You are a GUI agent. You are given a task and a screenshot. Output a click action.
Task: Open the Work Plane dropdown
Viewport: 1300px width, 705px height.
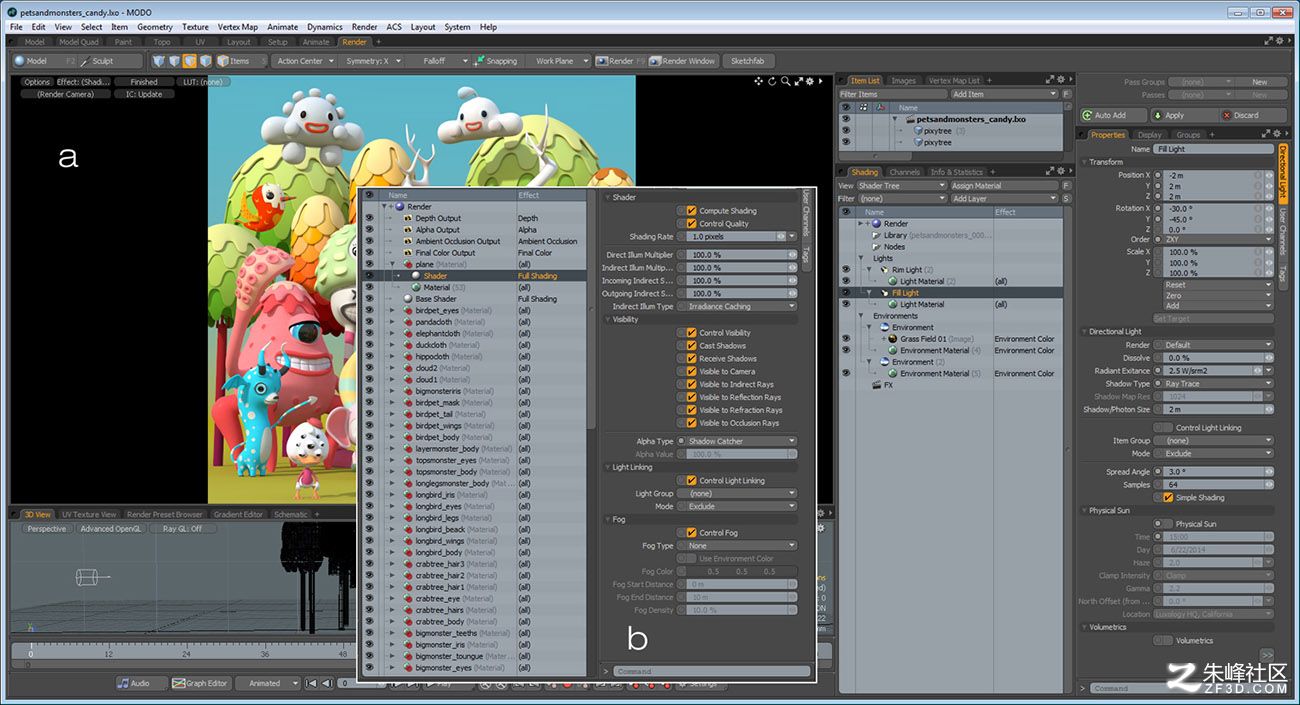559,61
